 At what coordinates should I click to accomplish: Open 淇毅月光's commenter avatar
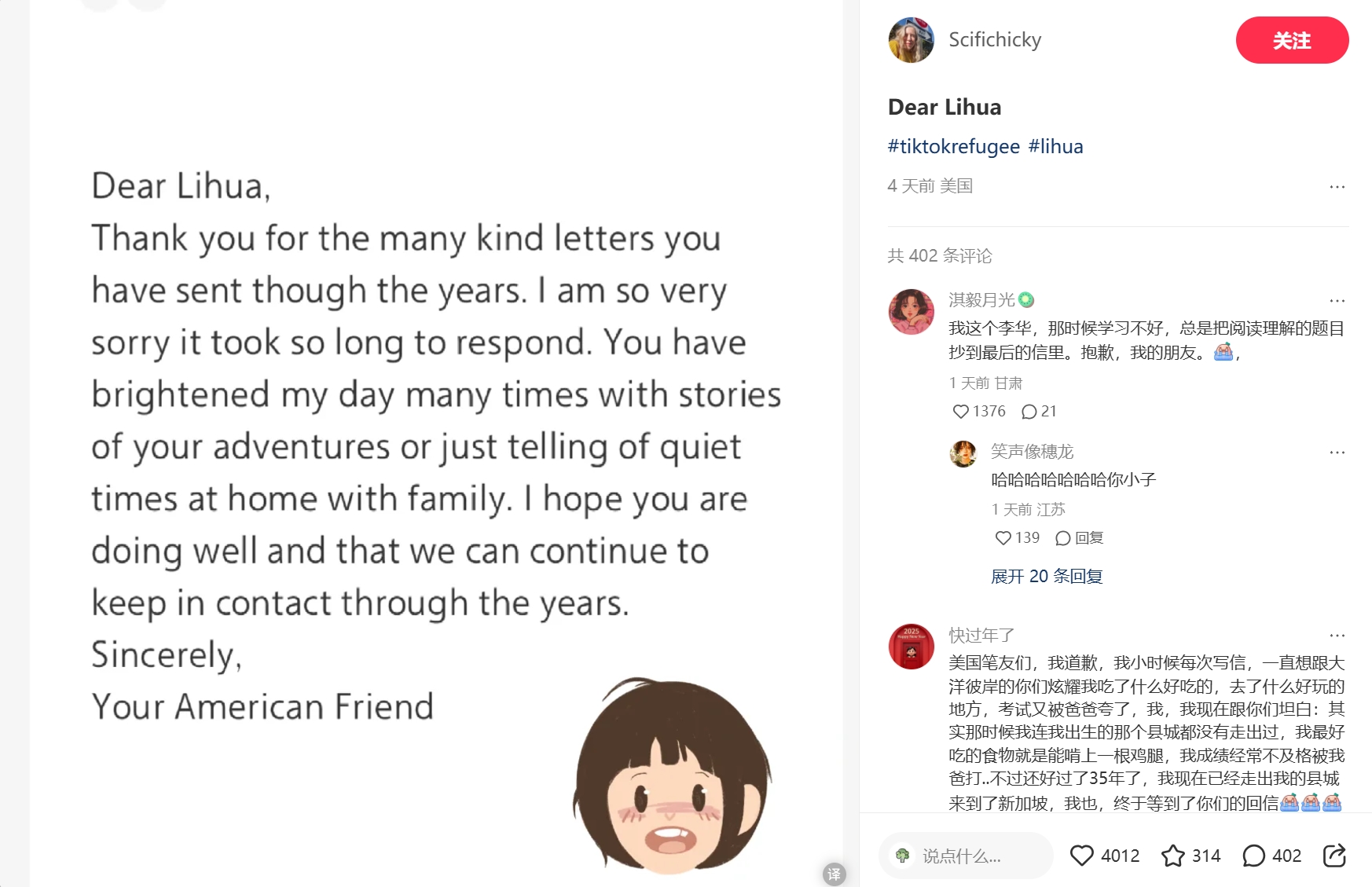[x=911, y=311]
